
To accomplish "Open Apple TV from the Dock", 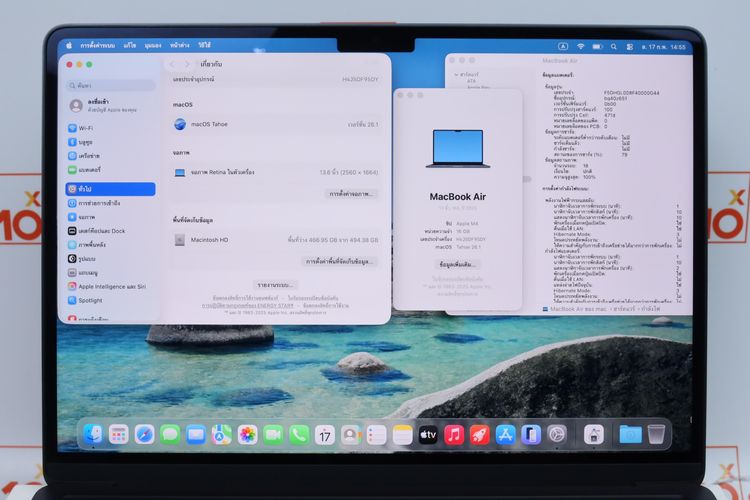I will pyautogui.click(x=428, y=435).
